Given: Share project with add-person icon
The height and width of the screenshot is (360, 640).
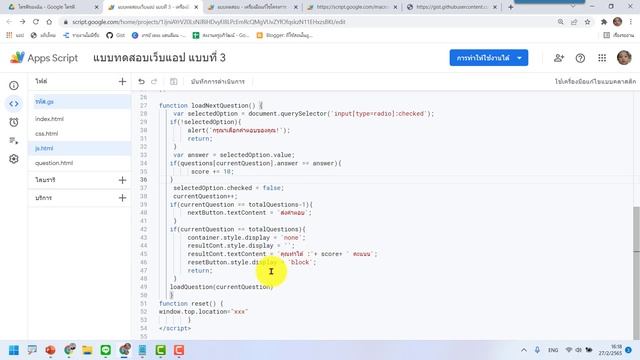Looking at the screenshot, I should pyautogui.click(x=559, y=58).
